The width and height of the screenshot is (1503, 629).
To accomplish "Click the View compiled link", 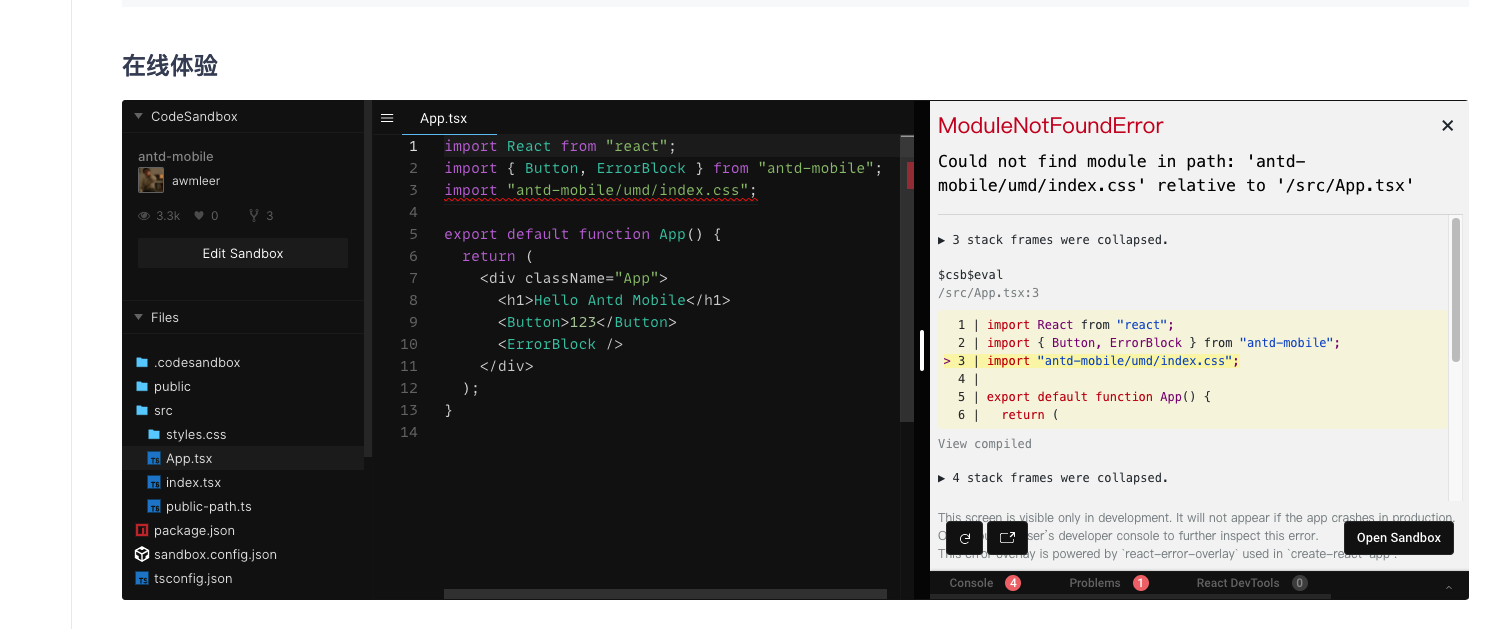I will click(985, 443).
